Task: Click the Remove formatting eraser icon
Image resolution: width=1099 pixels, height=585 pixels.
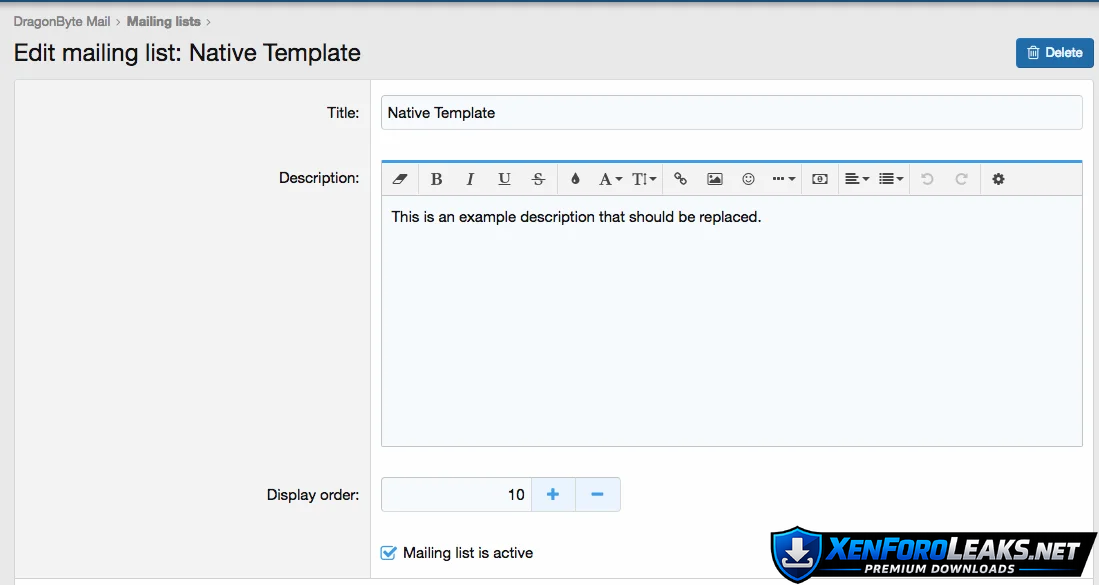Action: pyautogui.click(x=400, y=179)
